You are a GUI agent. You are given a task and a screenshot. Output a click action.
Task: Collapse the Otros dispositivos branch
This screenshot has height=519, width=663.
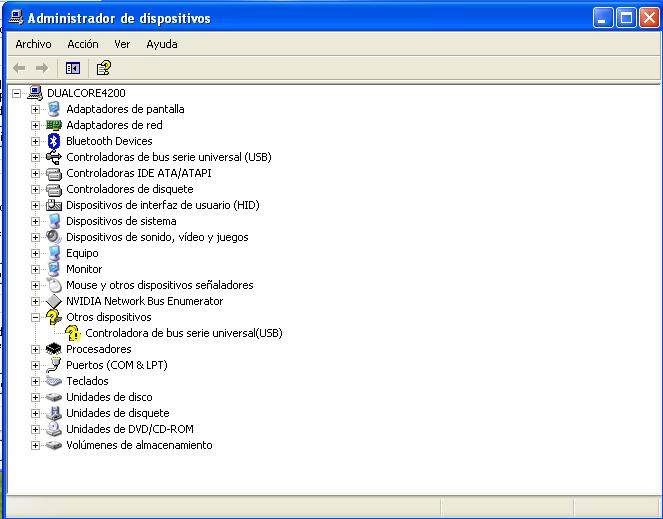(x=36, y=317)
